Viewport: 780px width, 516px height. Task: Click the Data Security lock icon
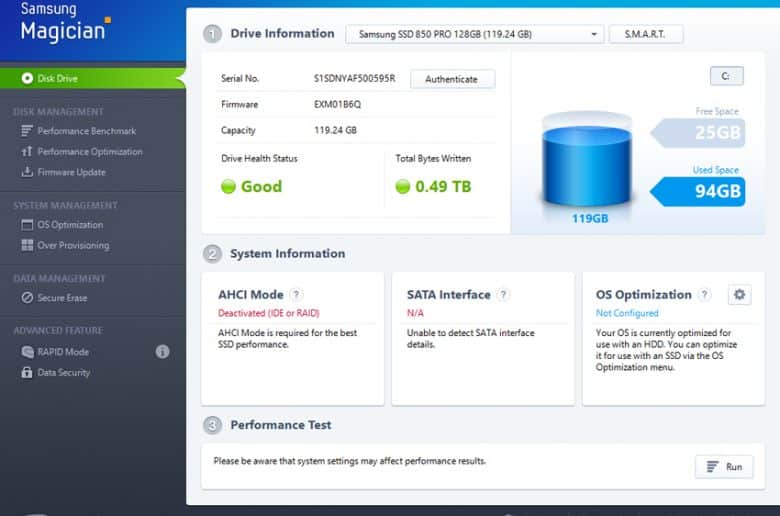tap(27, 372)
